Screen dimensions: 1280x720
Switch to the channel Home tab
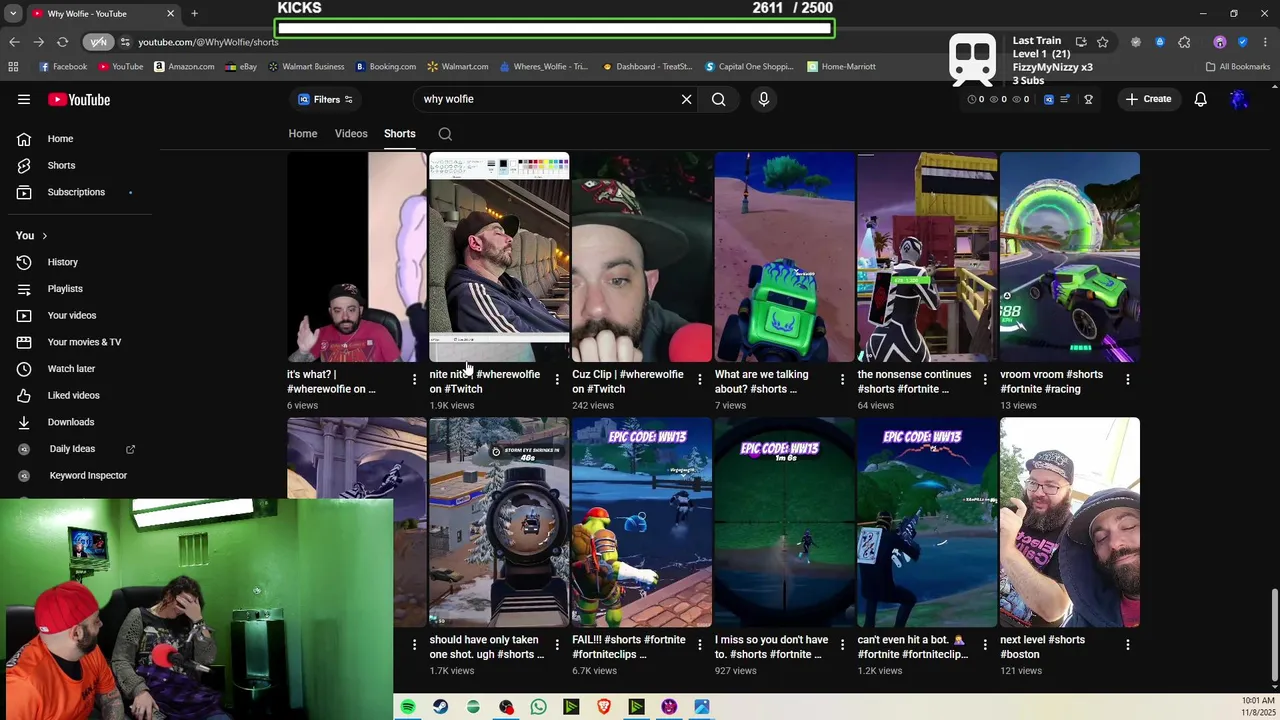click(303, 134)
